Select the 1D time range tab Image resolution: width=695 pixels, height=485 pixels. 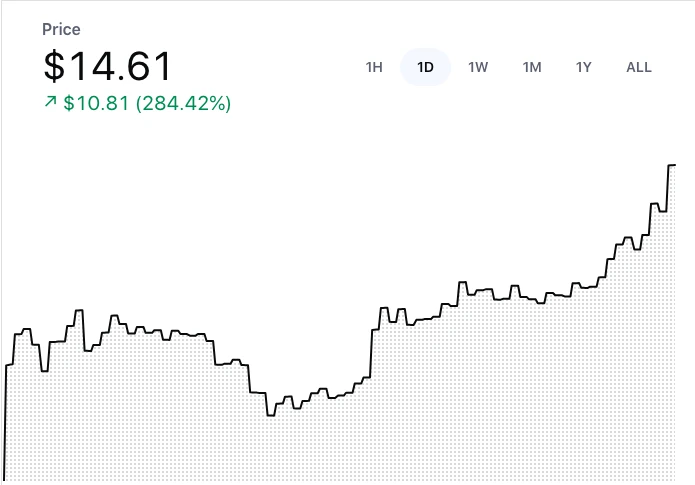click(x=426, y=67)
